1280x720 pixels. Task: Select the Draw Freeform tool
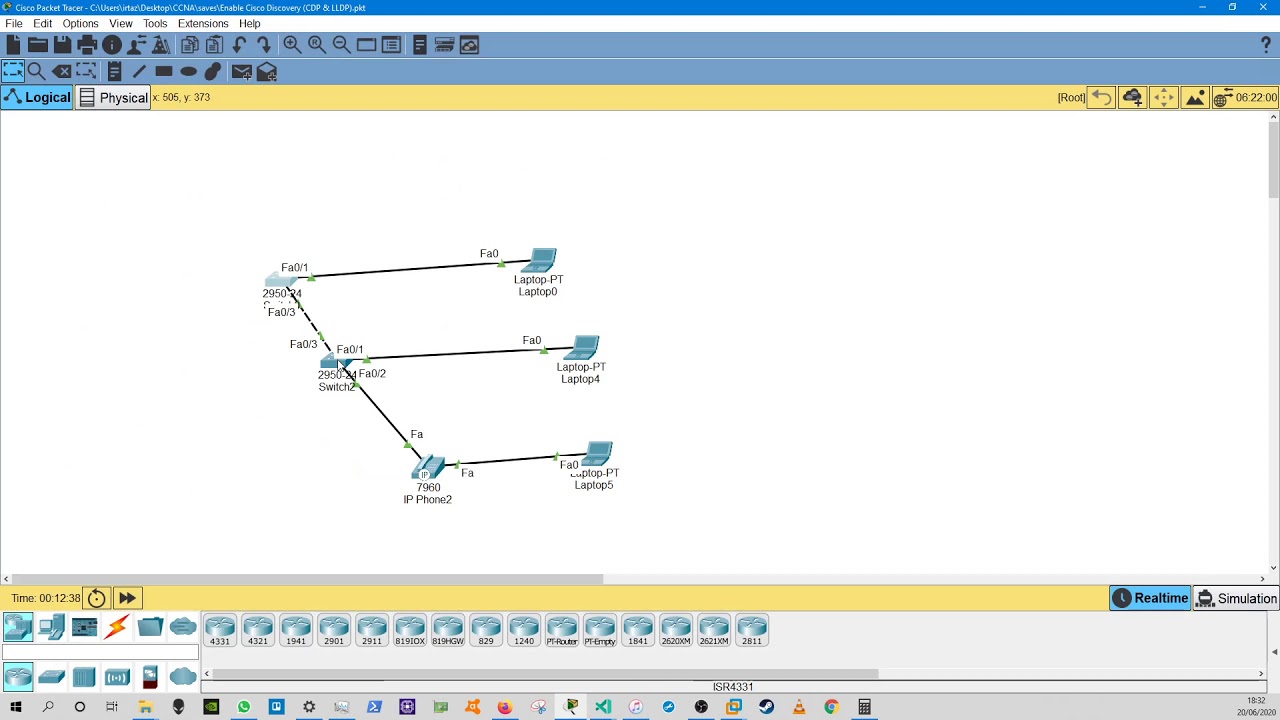[x=213, y=71]
